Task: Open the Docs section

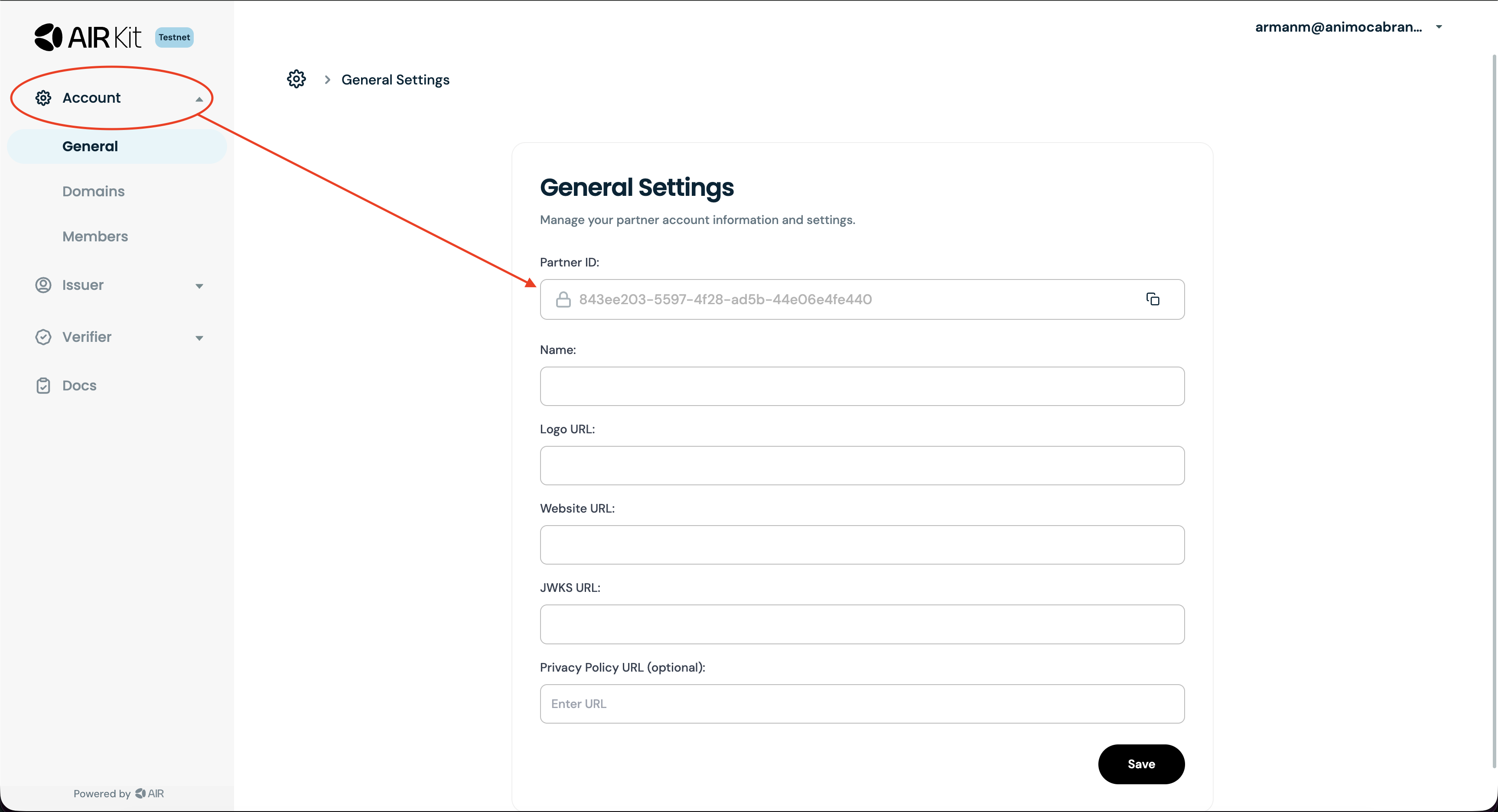Action: [79, 385]
